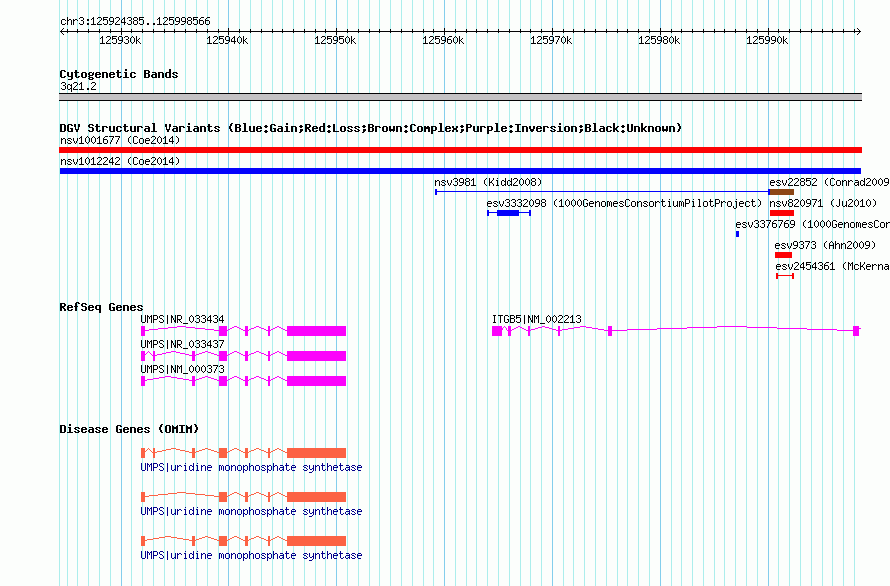Click the third OMIM UMPS gene model
The image size is (890, 586).
244,541
